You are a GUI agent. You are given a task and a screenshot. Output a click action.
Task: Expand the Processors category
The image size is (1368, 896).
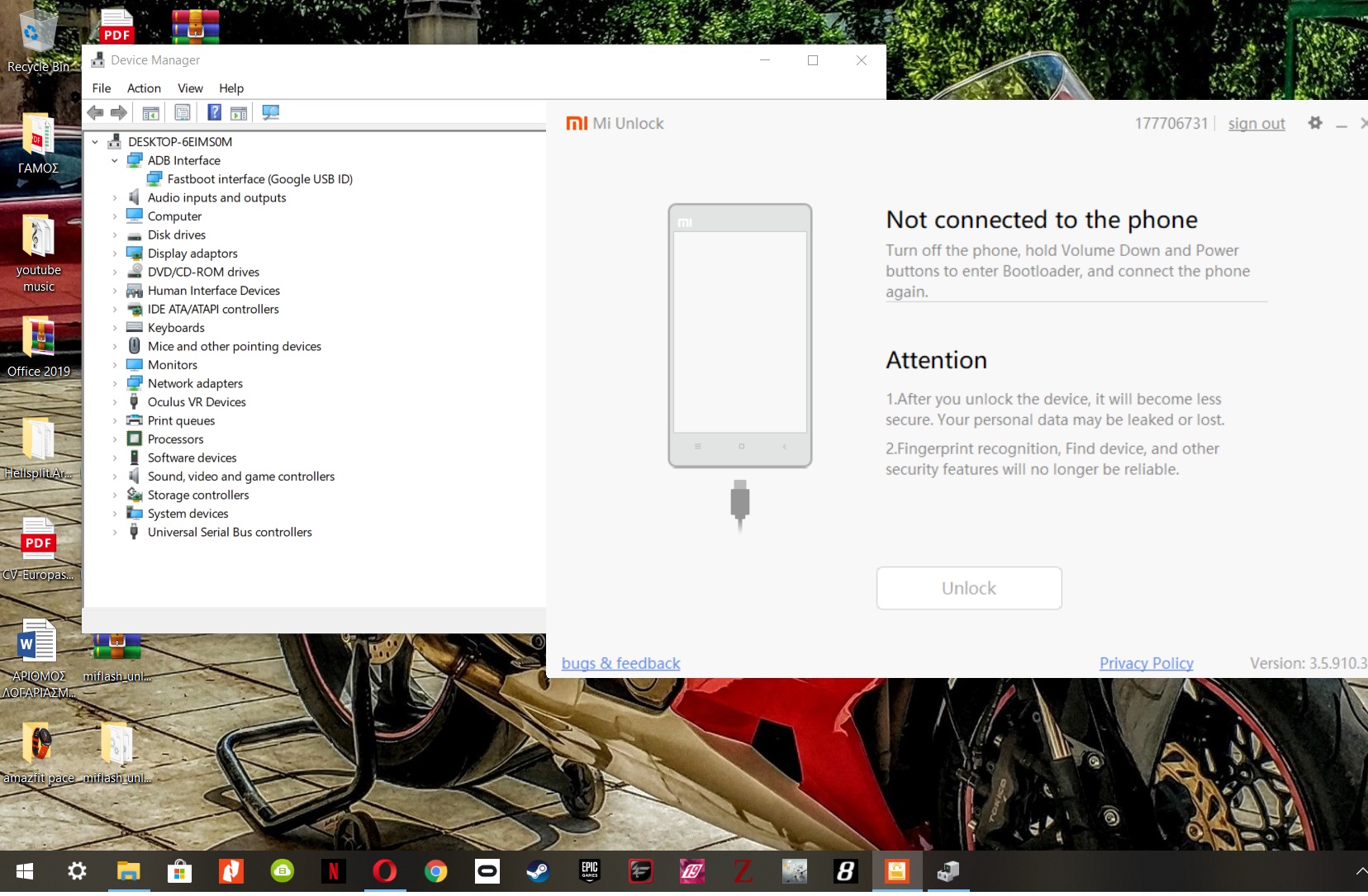[x=115, y=439]
